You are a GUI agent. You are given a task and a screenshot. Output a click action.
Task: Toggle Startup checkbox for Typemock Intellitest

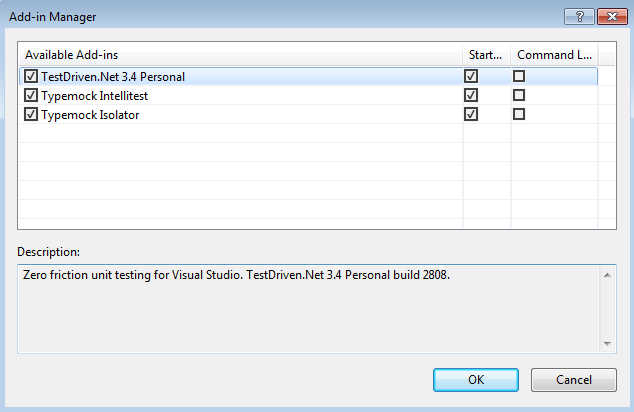point(471,95)
